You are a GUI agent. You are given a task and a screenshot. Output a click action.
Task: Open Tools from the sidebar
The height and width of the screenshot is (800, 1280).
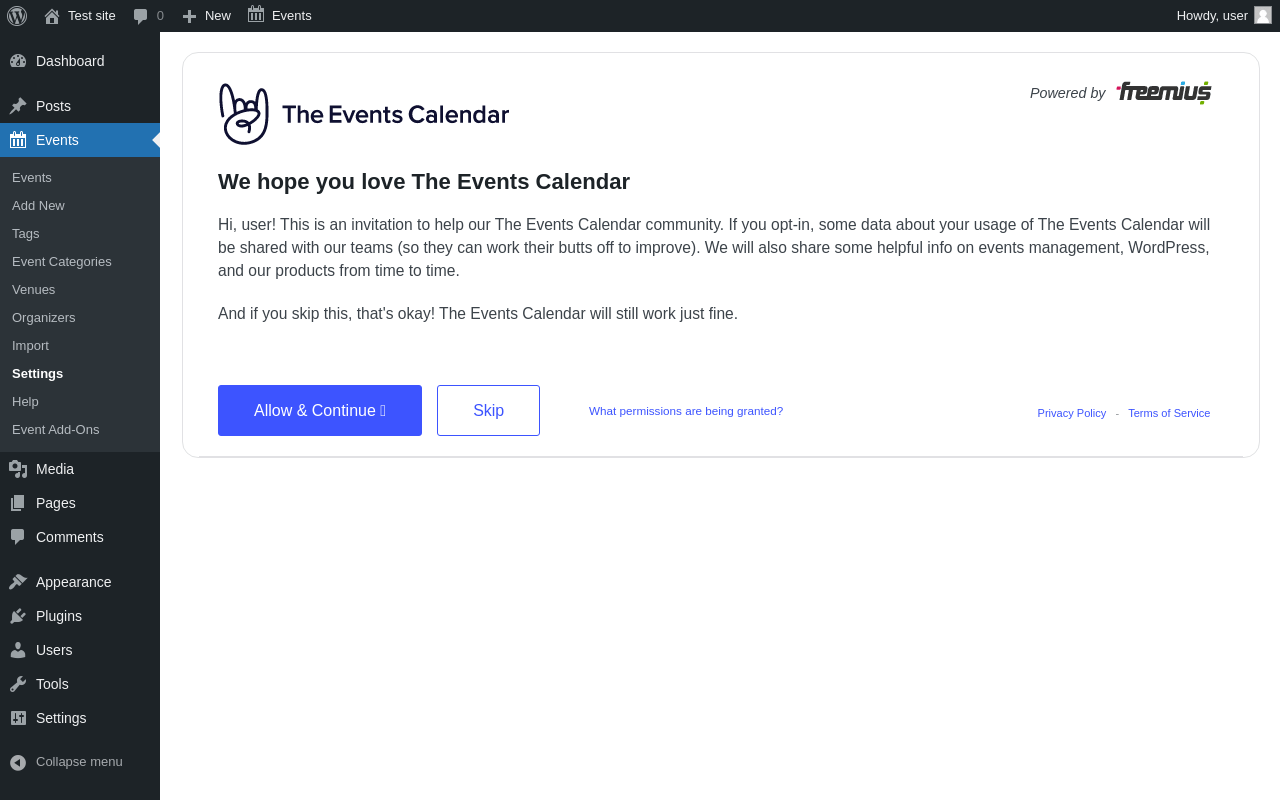(80, 684)
